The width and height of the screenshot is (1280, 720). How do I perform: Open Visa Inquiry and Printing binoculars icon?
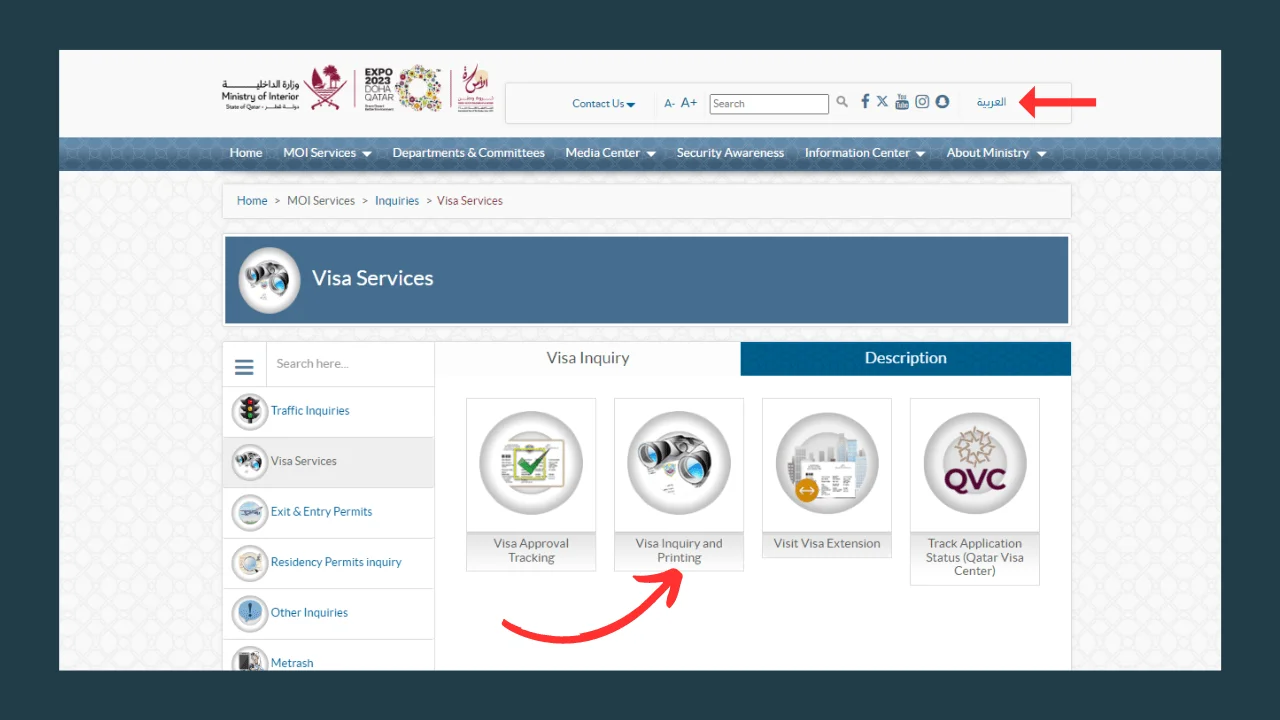pos(679,464)
